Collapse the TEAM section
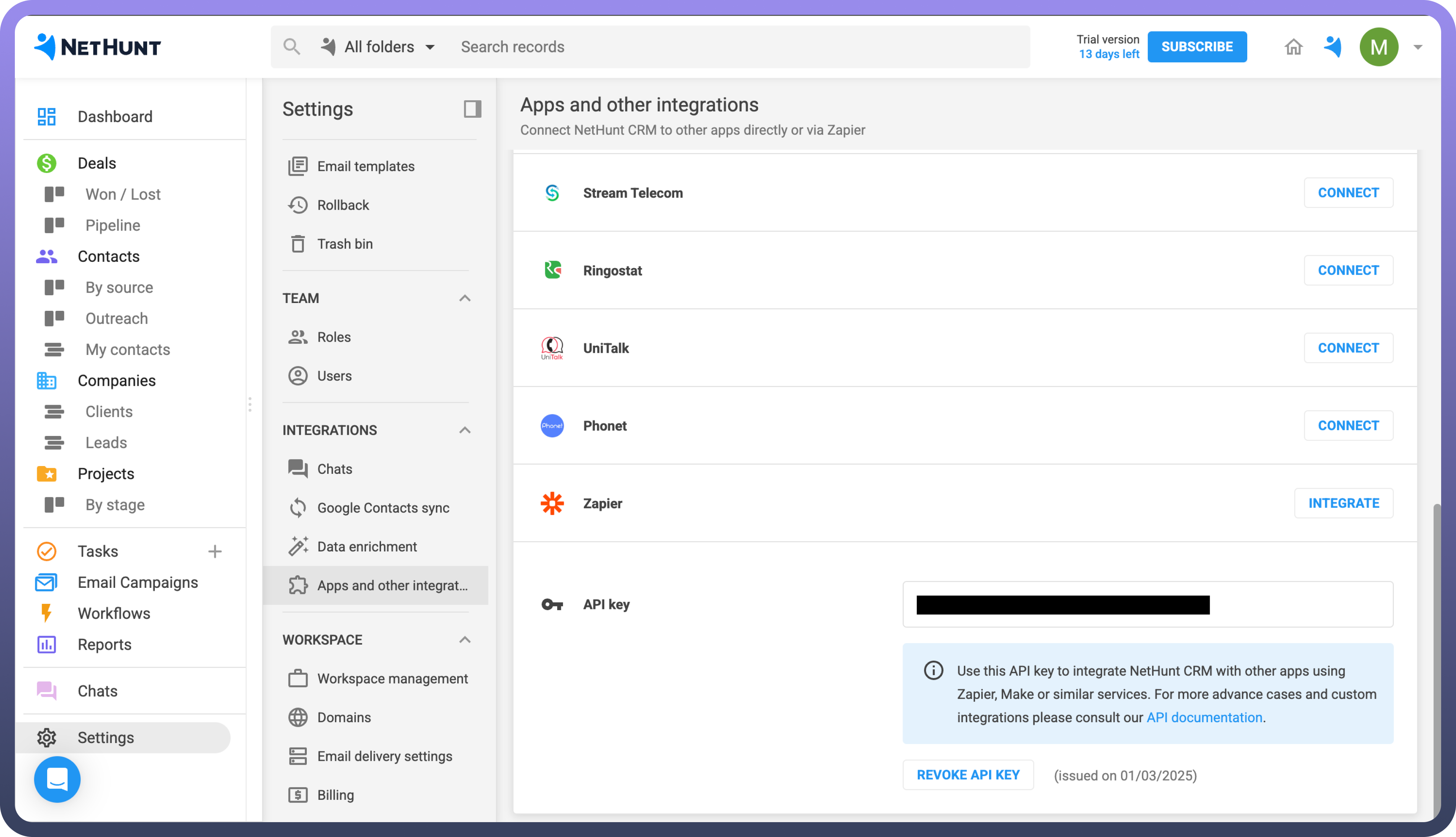The width and height of the screenshot is (1456, 837). 464,298
